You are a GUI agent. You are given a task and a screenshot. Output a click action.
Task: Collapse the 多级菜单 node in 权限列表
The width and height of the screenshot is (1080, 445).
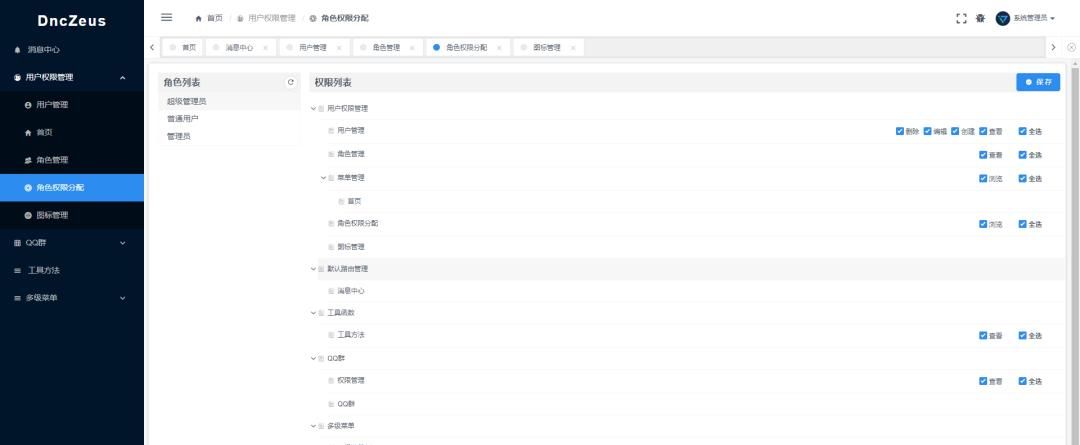pos(313,426)
